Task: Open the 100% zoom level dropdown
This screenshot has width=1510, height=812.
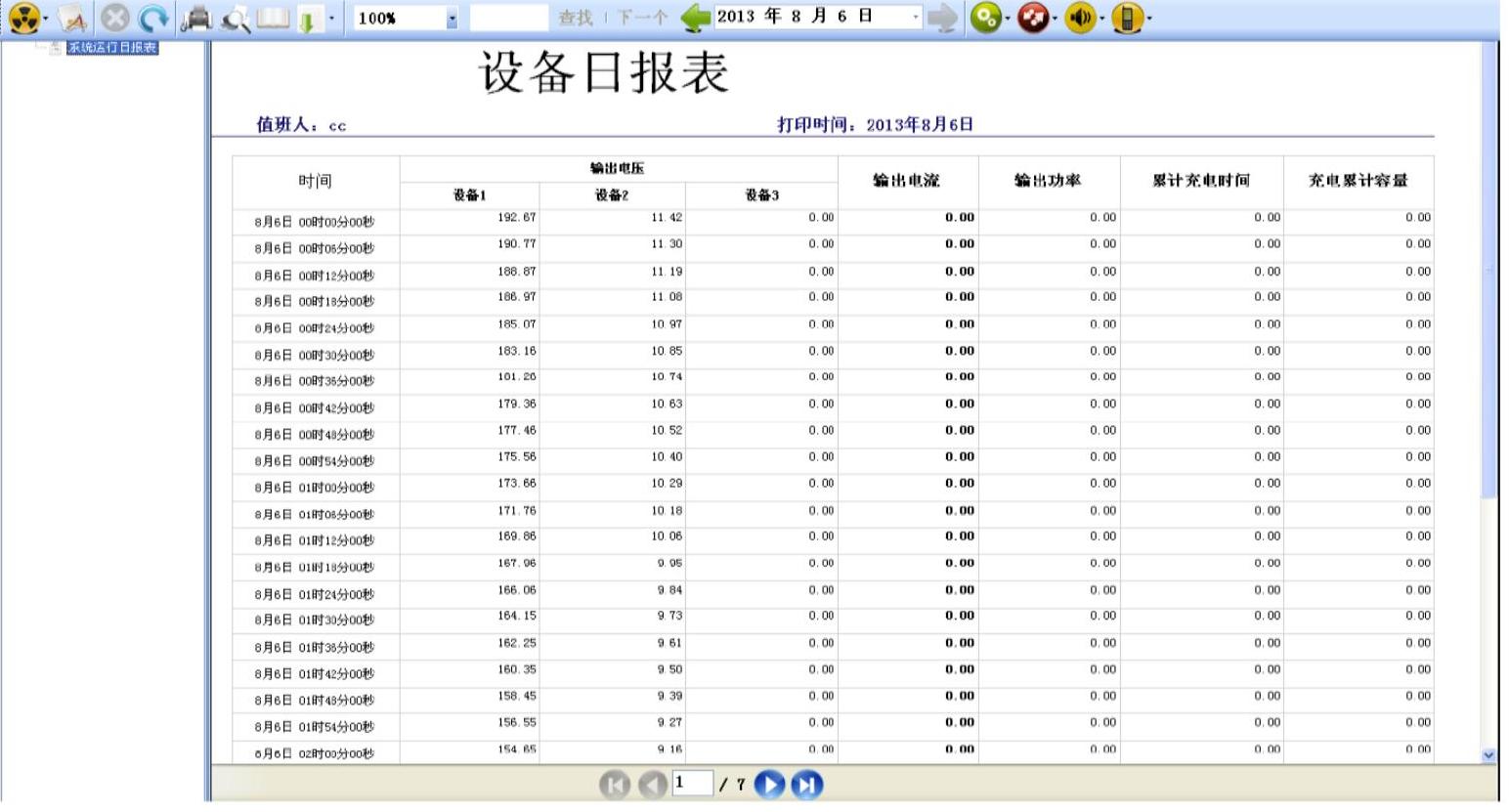Action: pyautogui.click(x=452, y=19)
